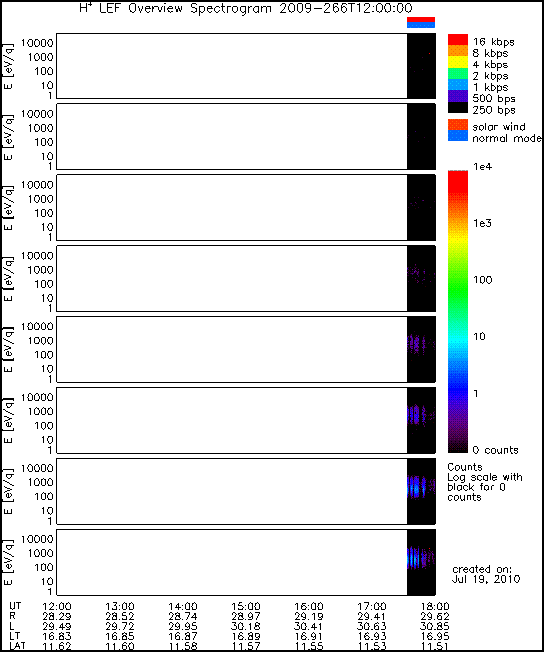Click the 12:00 UT axis label
This screenshot has width=544, height=652.
[x=57, y=606]
